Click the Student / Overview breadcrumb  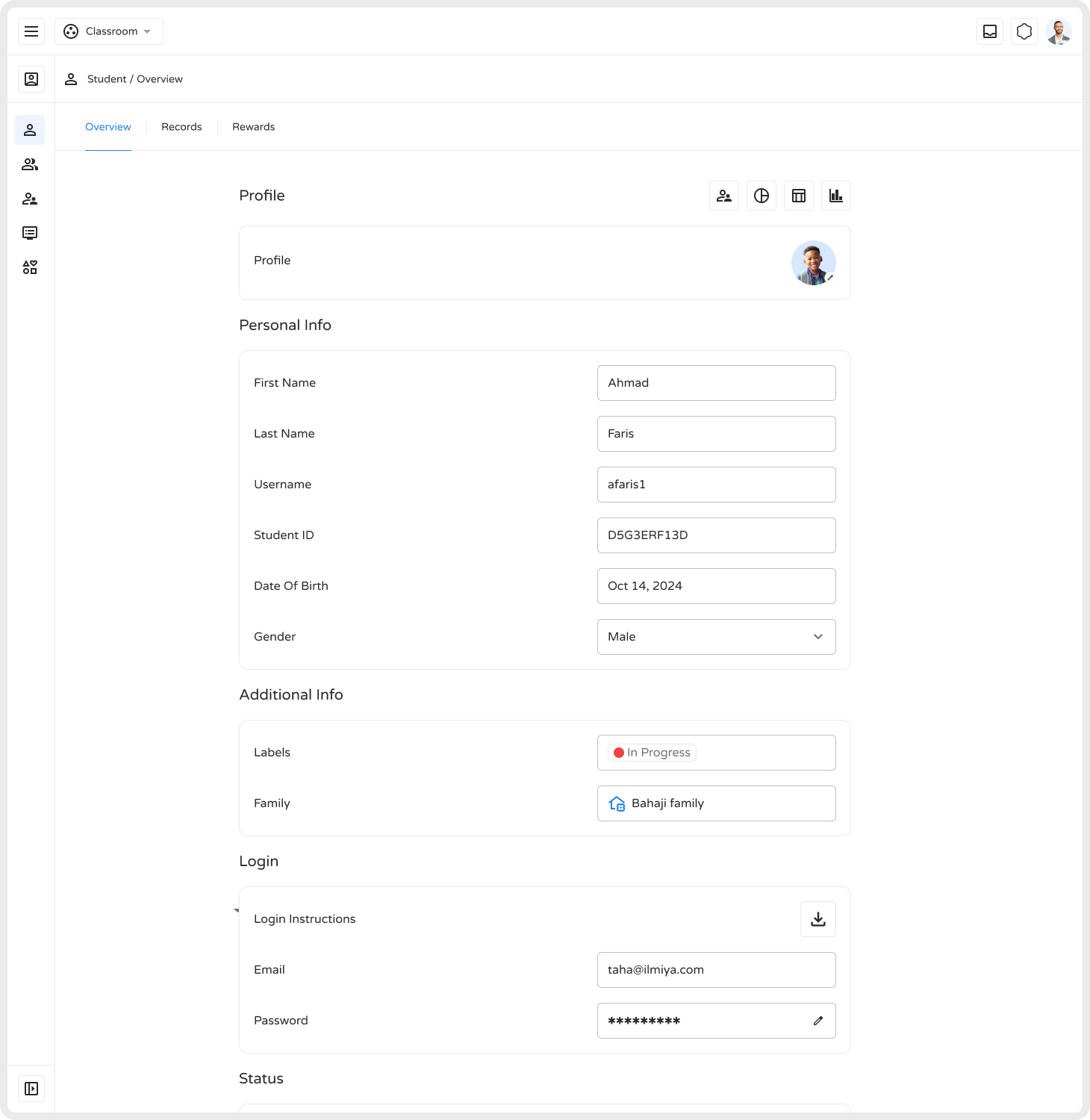click(134, 79)
